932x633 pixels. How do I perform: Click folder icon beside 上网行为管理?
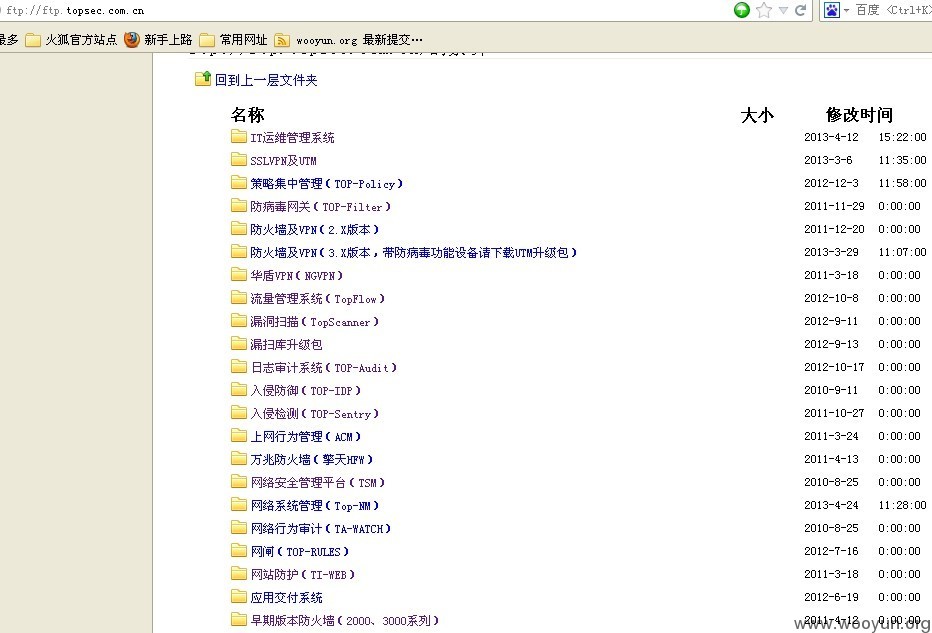(x=239, y=436)
